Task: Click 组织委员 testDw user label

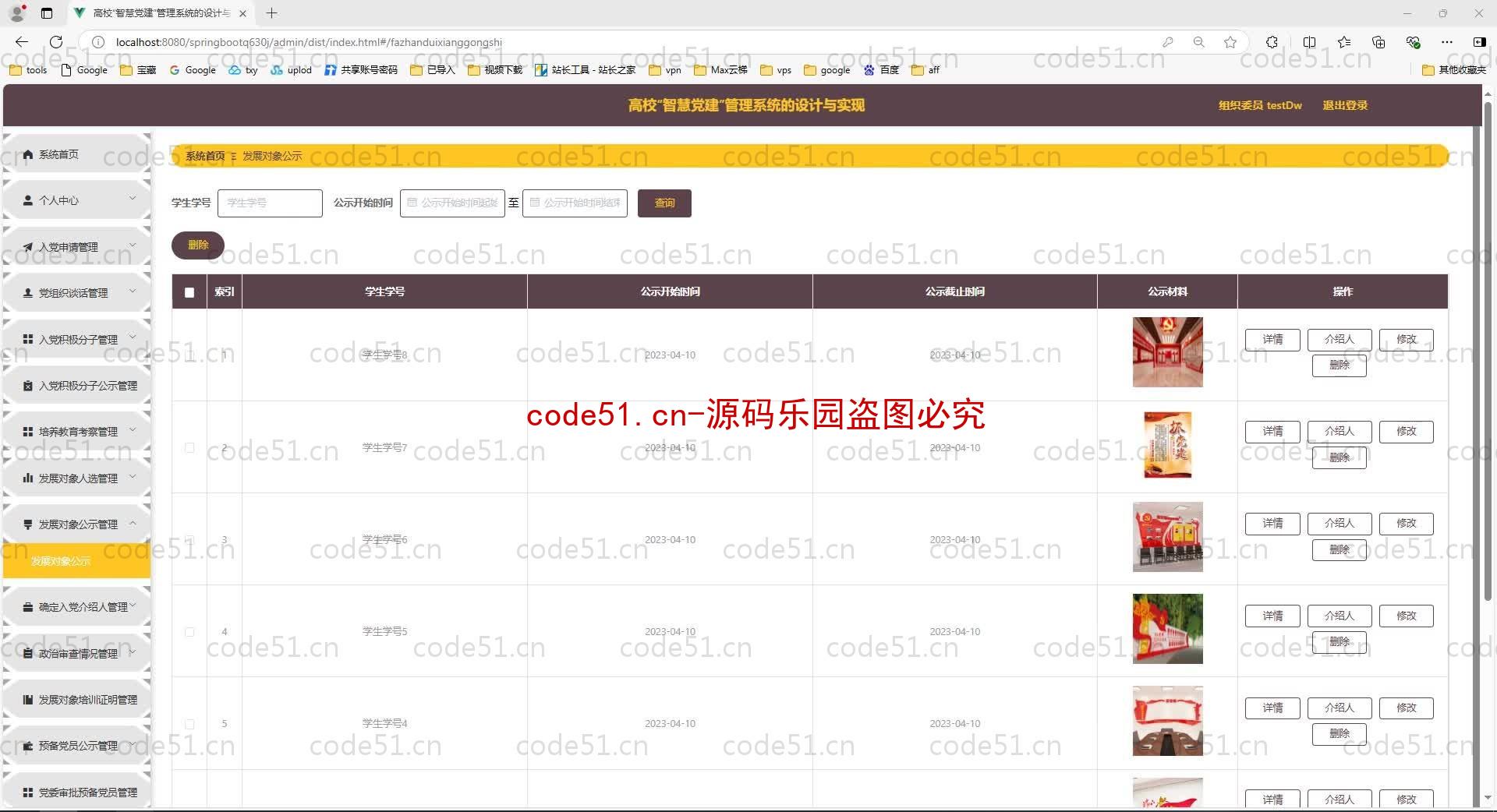Action: click(x=1260, y=105)
